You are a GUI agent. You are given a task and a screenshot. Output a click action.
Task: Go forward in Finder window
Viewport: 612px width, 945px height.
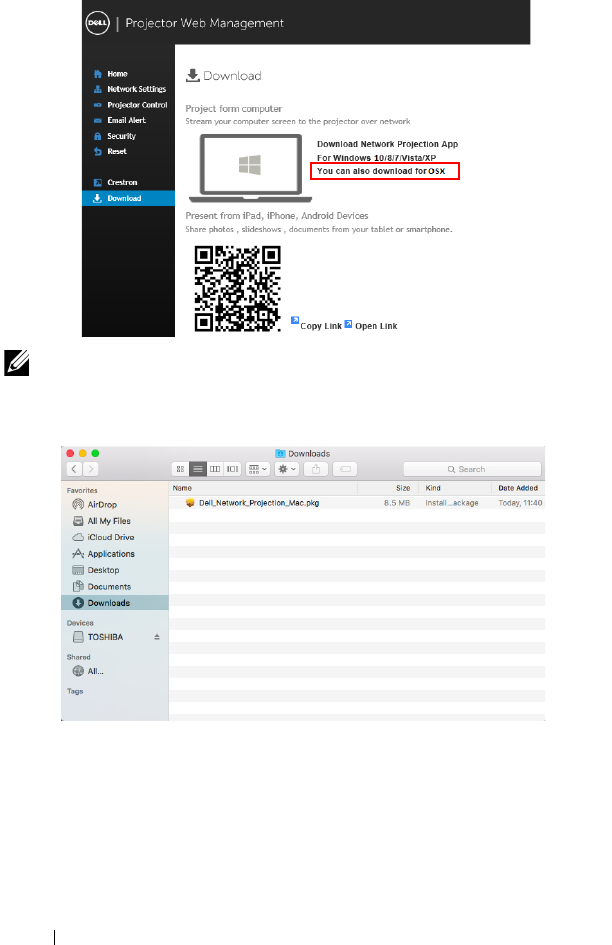click(90, 469)
